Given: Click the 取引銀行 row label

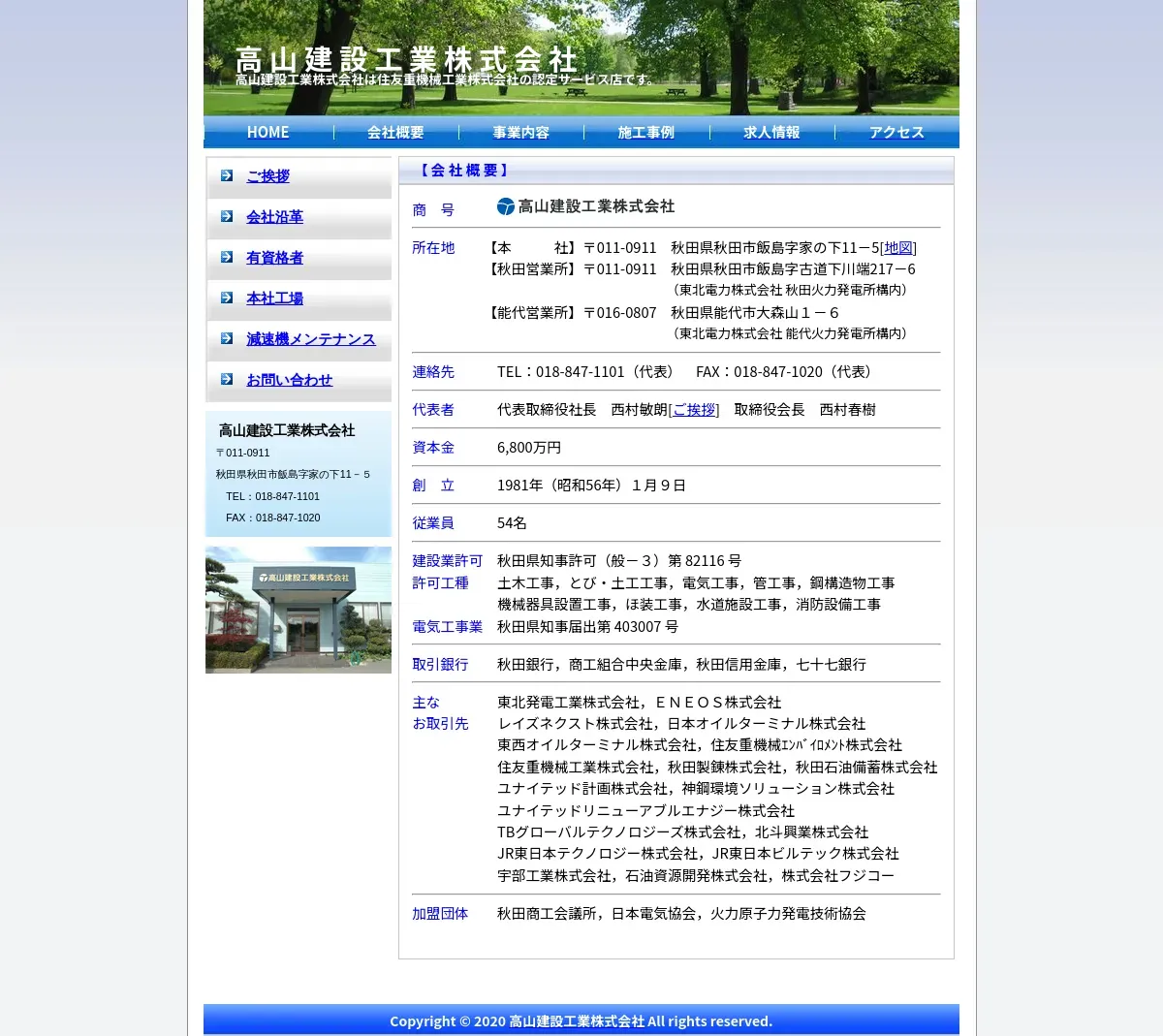Looking at the screenshot, I should coord(440,664).
